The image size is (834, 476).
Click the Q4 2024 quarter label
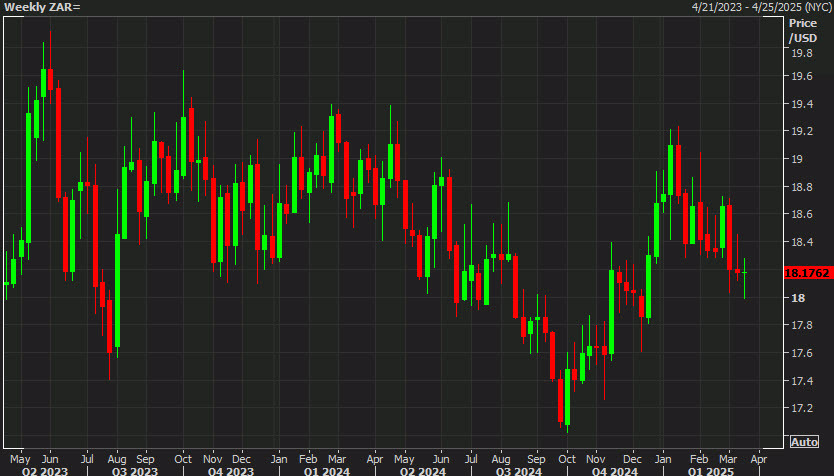coord(615,471)
